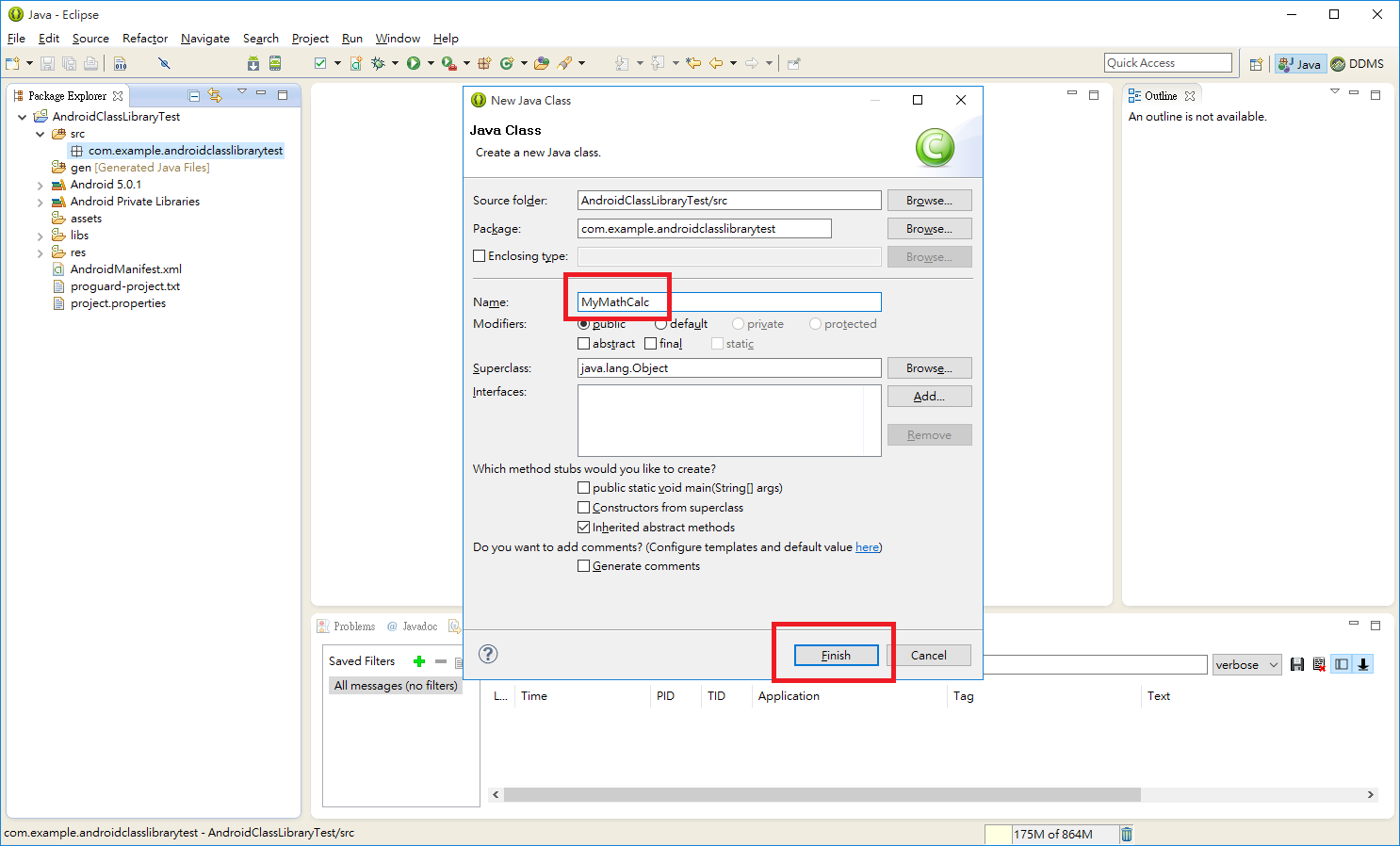
Task: Expand the Android 5.0.1 library node
Action: coord(41,185)
